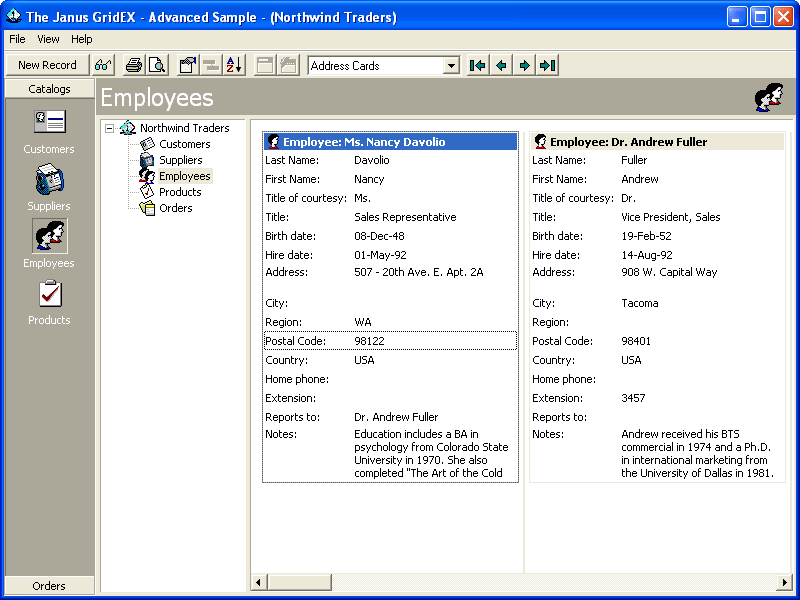Click Nancy's notes starting "Education includes a BA"
The height and width of the screenshot is (600, 800).
tap(432, 454)
